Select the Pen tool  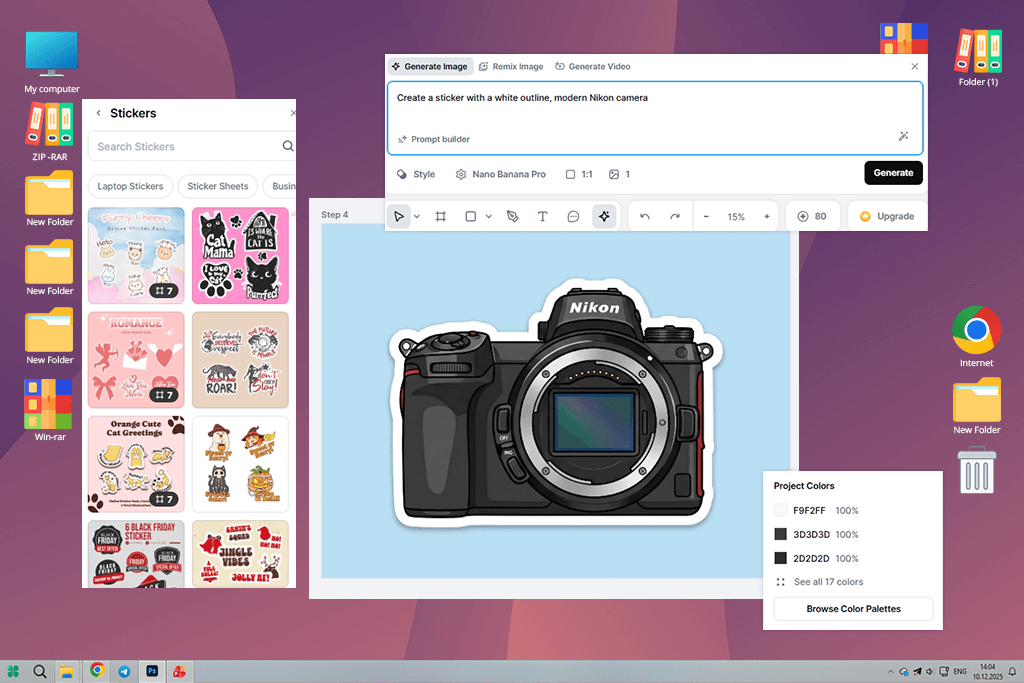tap(513, 216)
